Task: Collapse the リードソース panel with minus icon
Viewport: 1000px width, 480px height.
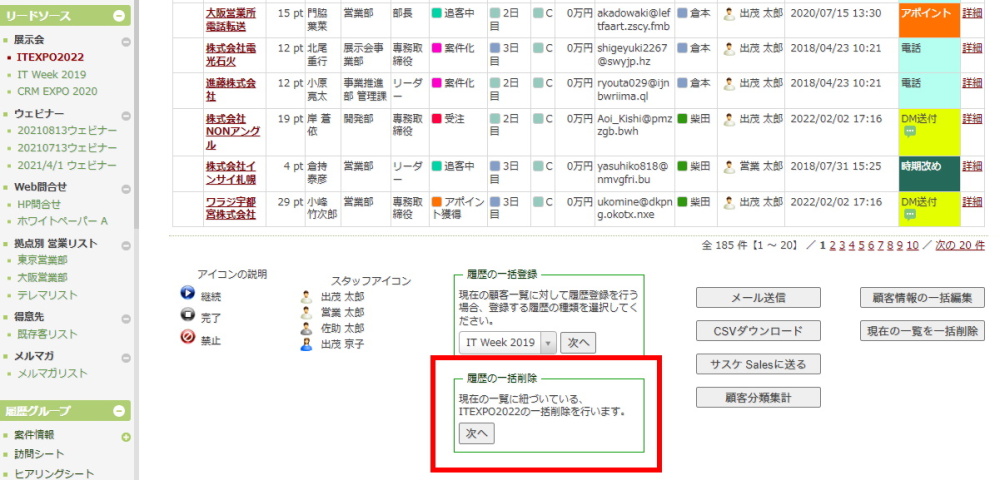Action: click(120, 16)
